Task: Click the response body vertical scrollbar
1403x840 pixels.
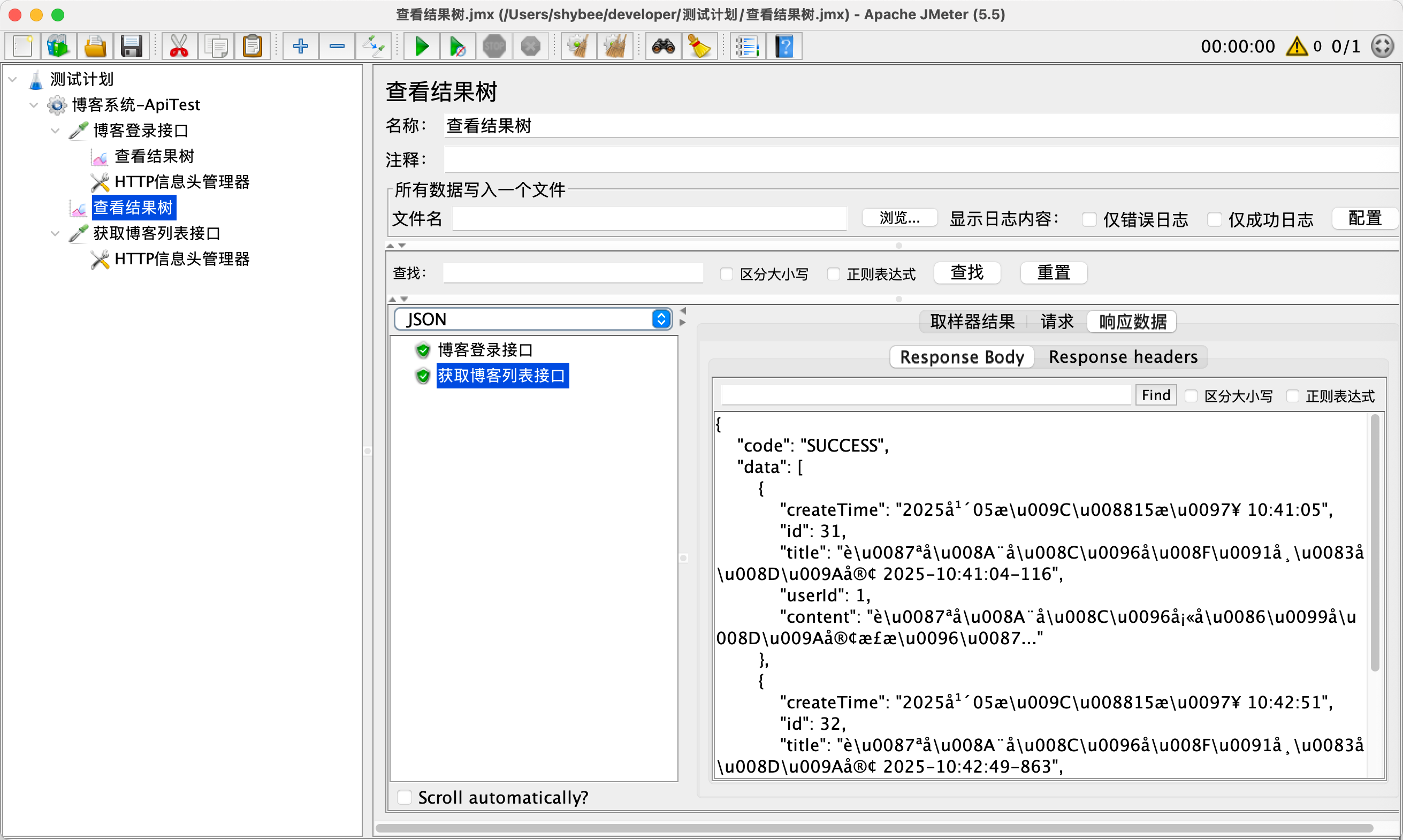Action: tap(1375, 544)
